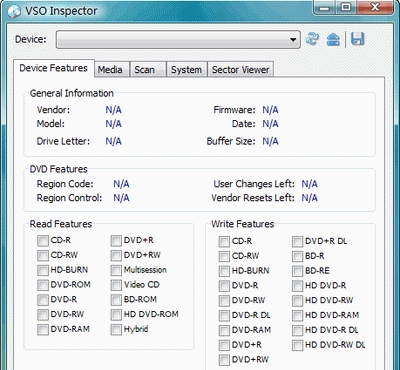
Task: Click the eject drive icon
Action: pyautogui.click(x=333, y=39)
